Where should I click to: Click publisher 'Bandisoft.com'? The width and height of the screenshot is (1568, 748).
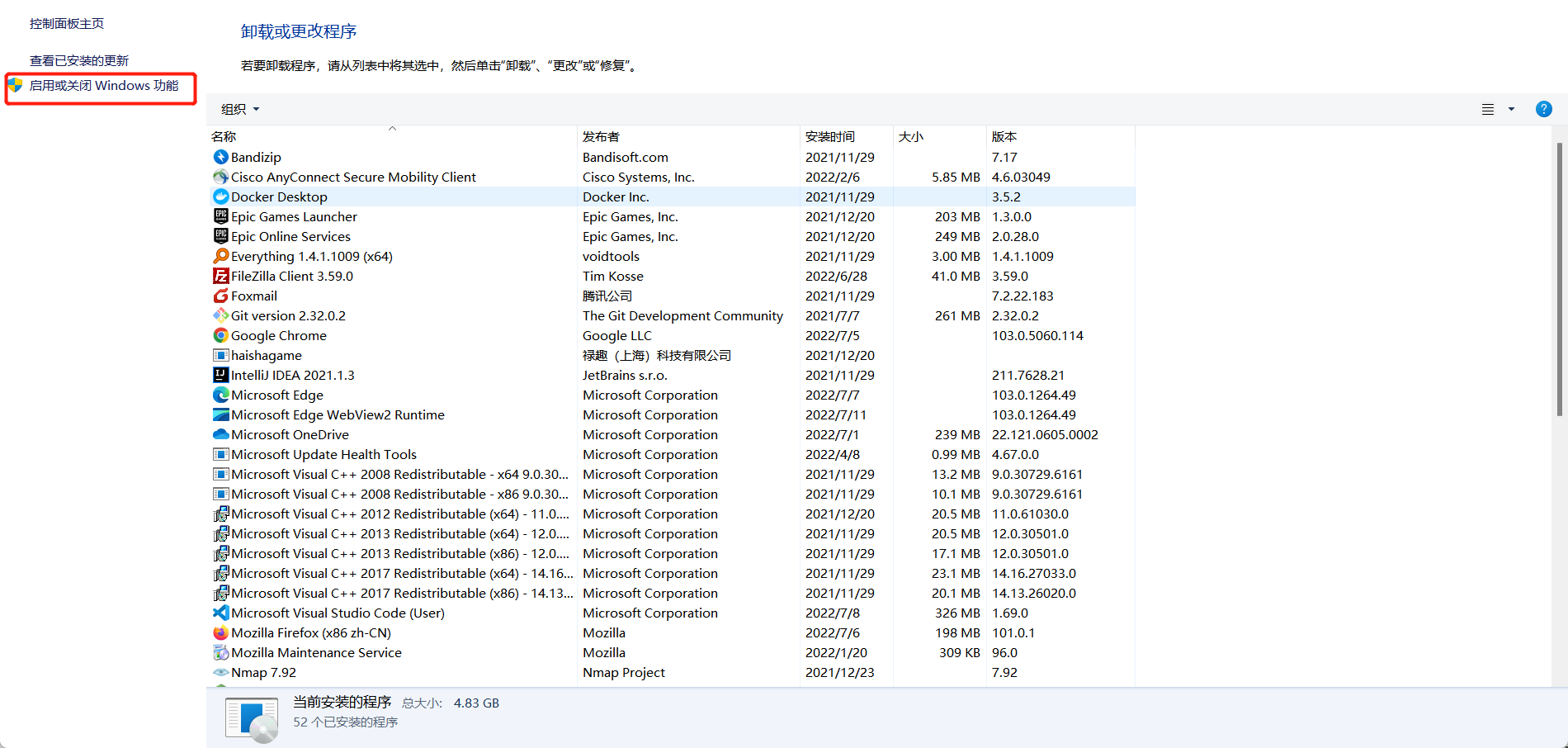coord(626,157)
